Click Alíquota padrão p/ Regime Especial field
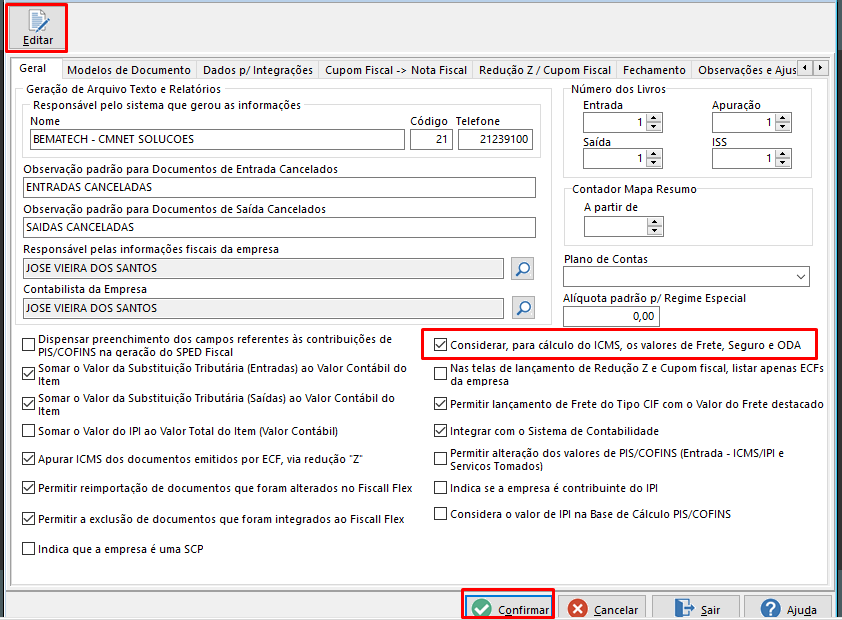842x620 pixels. click(611, 317)
